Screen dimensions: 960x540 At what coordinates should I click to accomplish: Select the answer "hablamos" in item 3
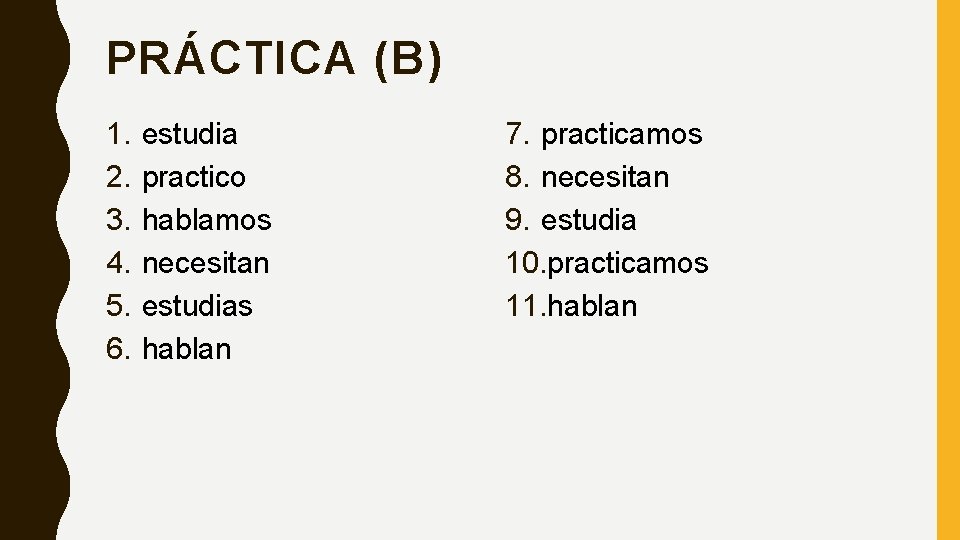tap(207, 220)
